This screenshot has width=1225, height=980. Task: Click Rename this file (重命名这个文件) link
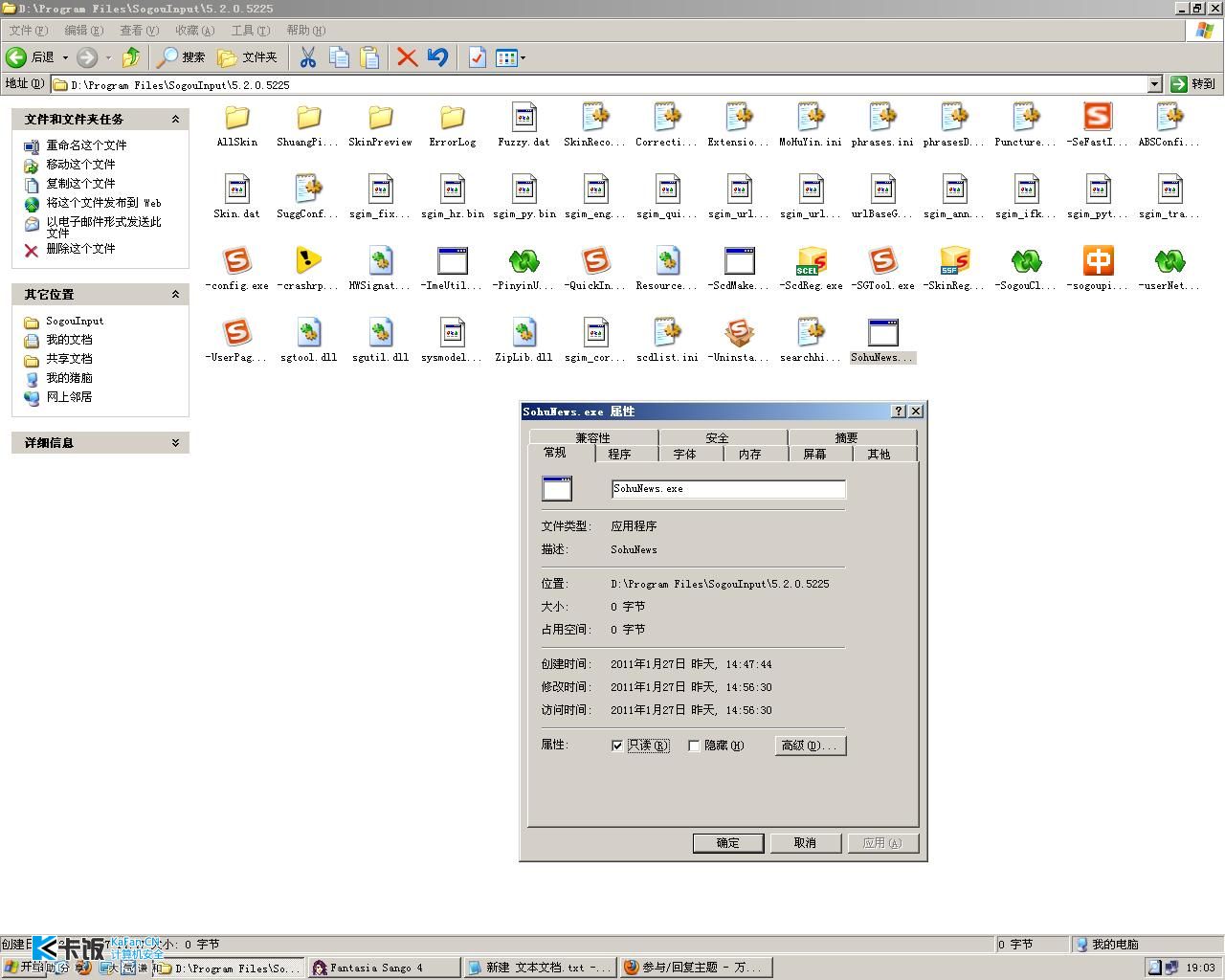[86, 145]
